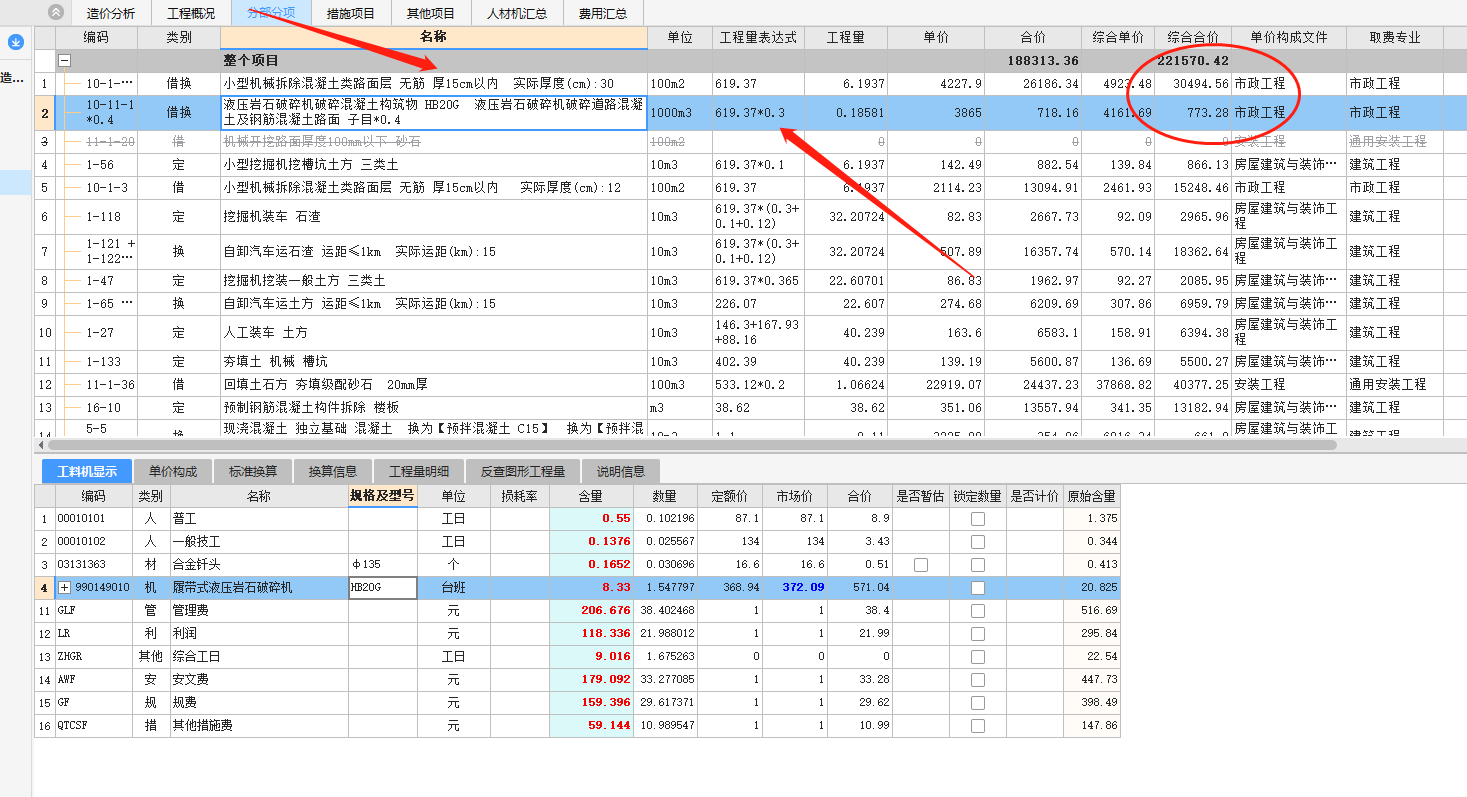The width and height of the screenshot is (1467, 797).
Task: Toggle 锁定数量 checkbox for 其他措施费
Action: [x=978, y=726]
